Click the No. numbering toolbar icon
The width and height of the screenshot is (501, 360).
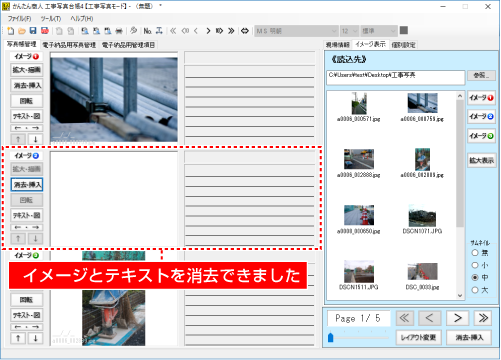click(x=147, y=31)
